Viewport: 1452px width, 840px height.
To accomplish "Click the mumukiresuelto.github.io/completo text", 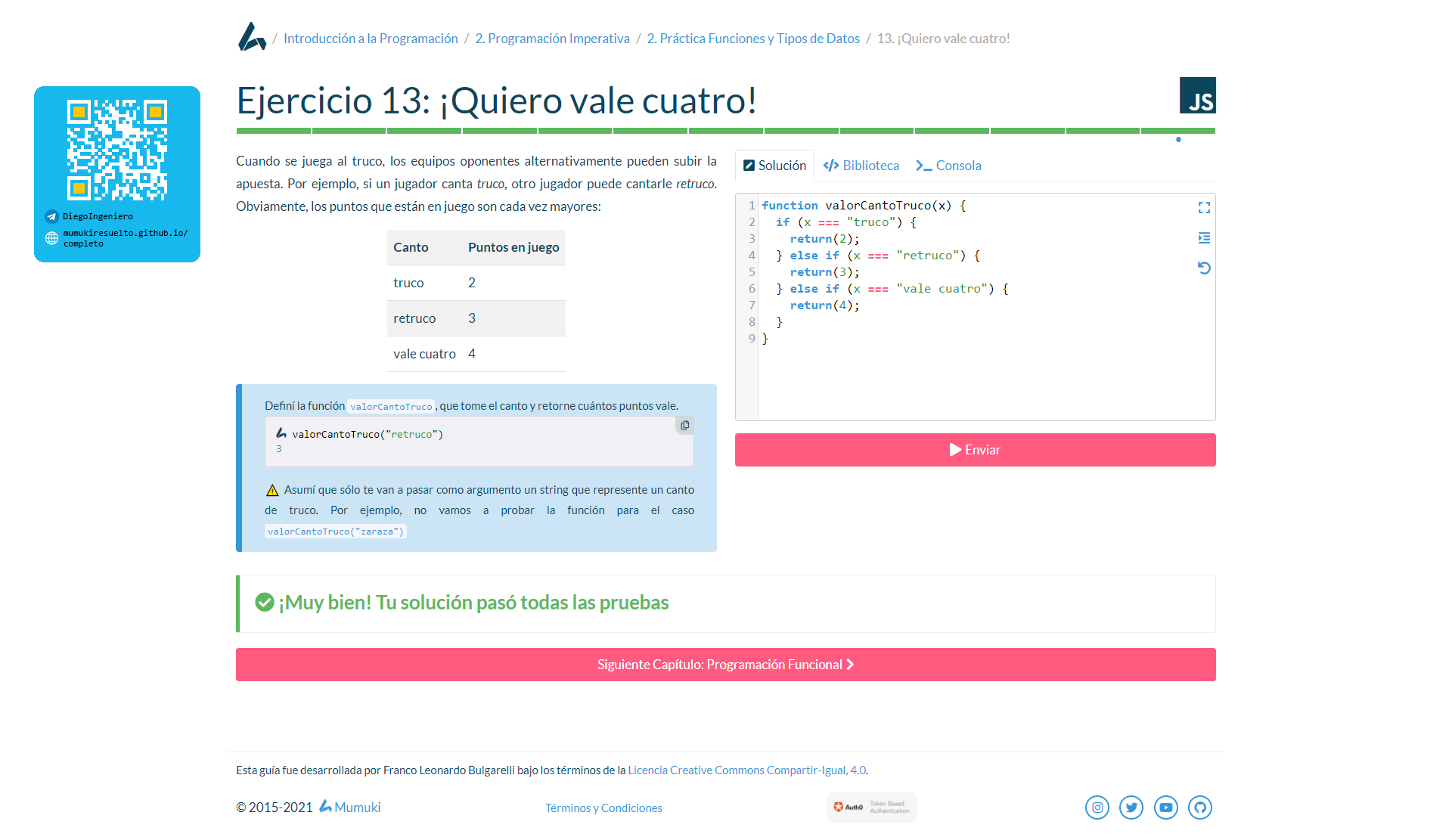I will (126, 238).
